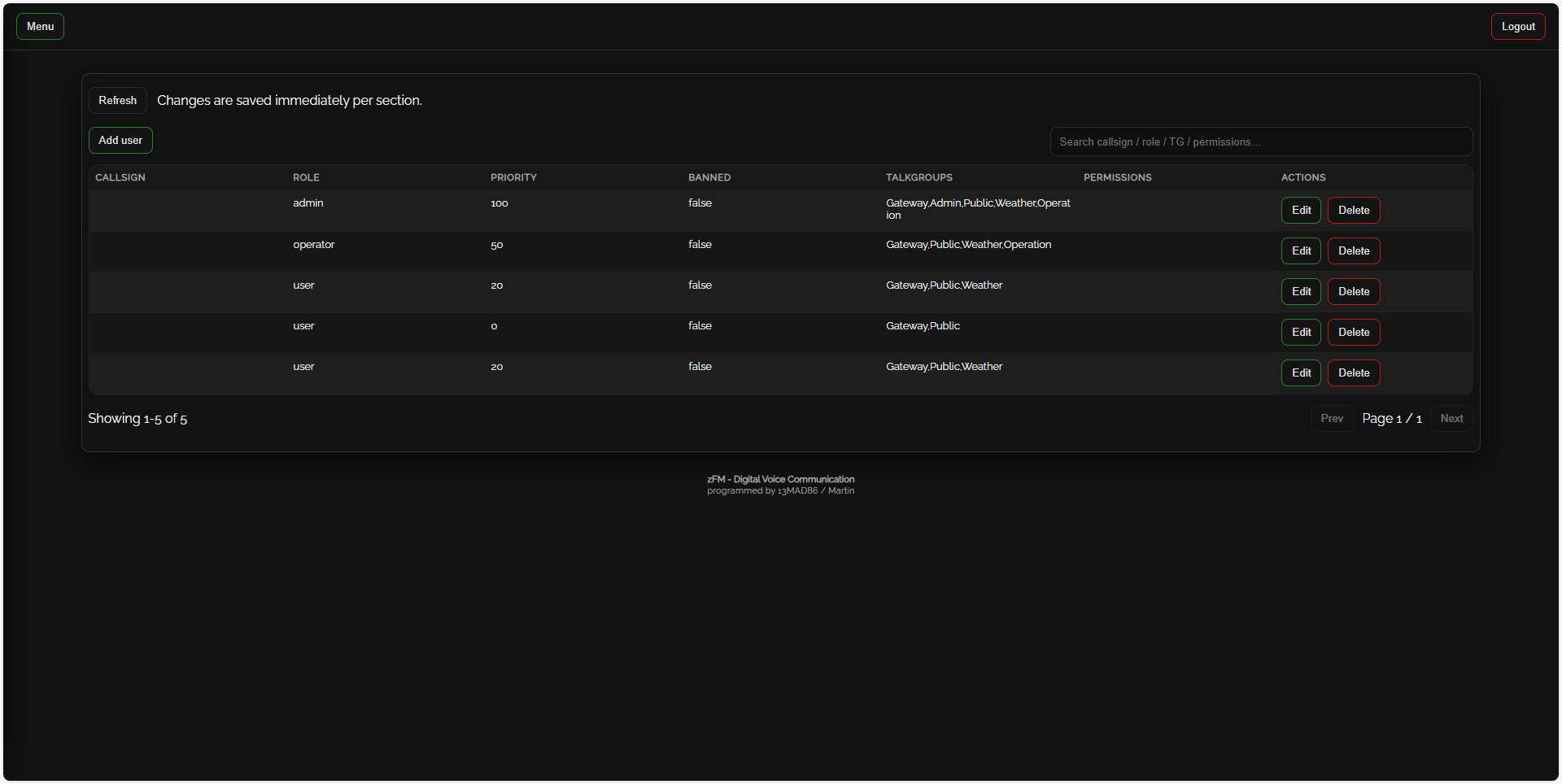
Task: Delete the admin role user
Action: [1353, 211]
